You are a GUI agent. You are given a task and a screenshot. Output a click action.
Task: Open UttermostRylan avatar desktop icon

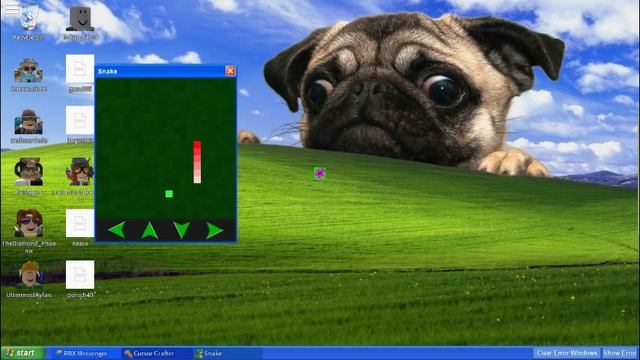point(29,274)
